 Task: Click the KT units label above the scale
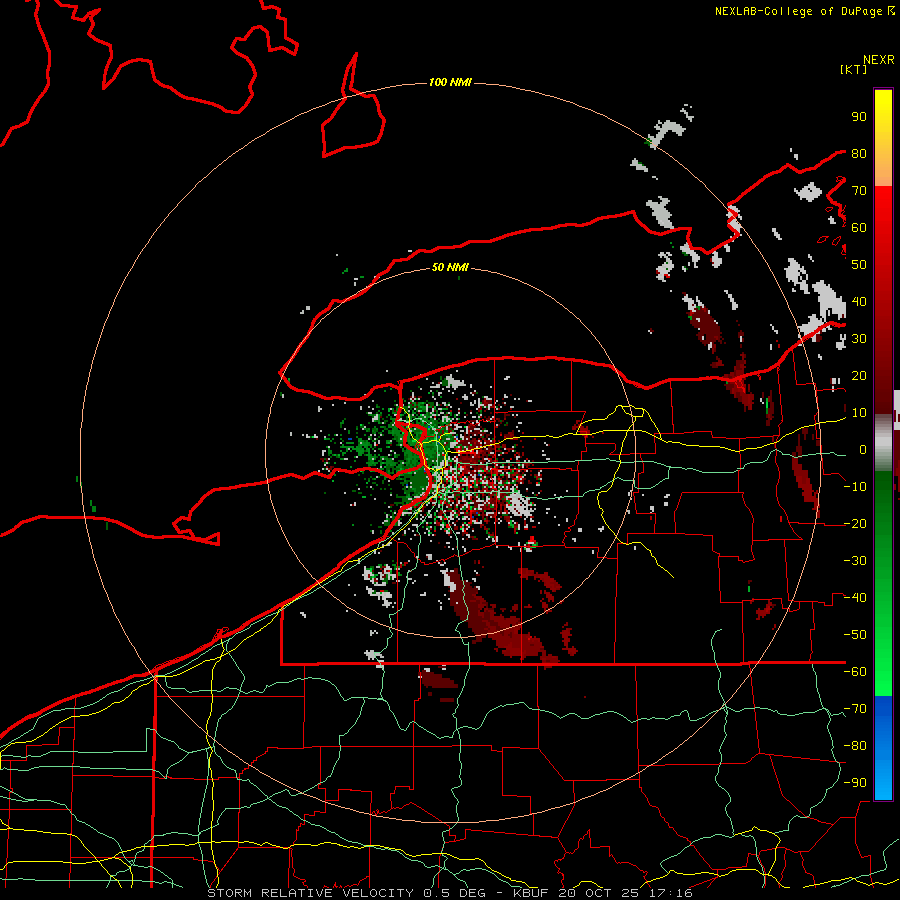[x=854, y=69]
